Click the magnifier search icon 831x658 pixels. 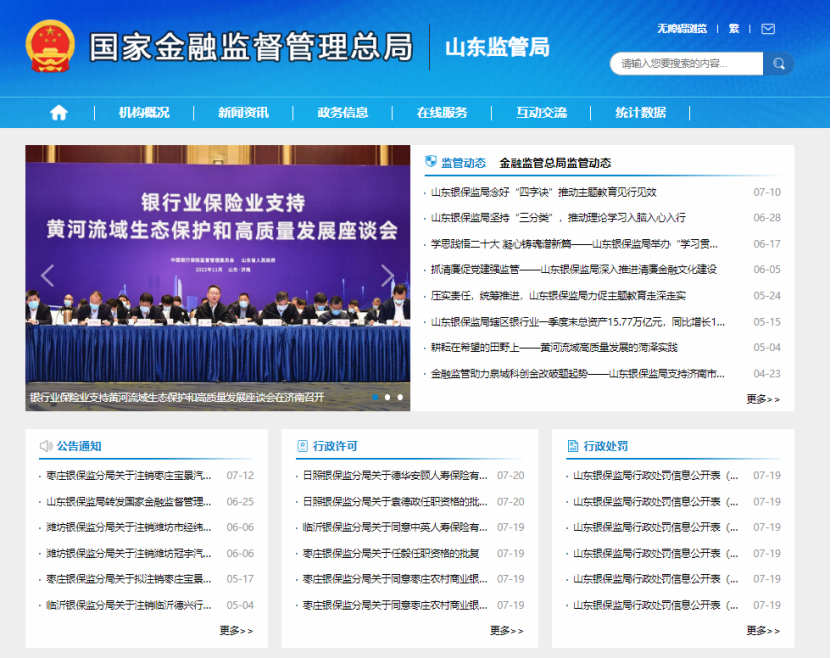tap(779, 63)
